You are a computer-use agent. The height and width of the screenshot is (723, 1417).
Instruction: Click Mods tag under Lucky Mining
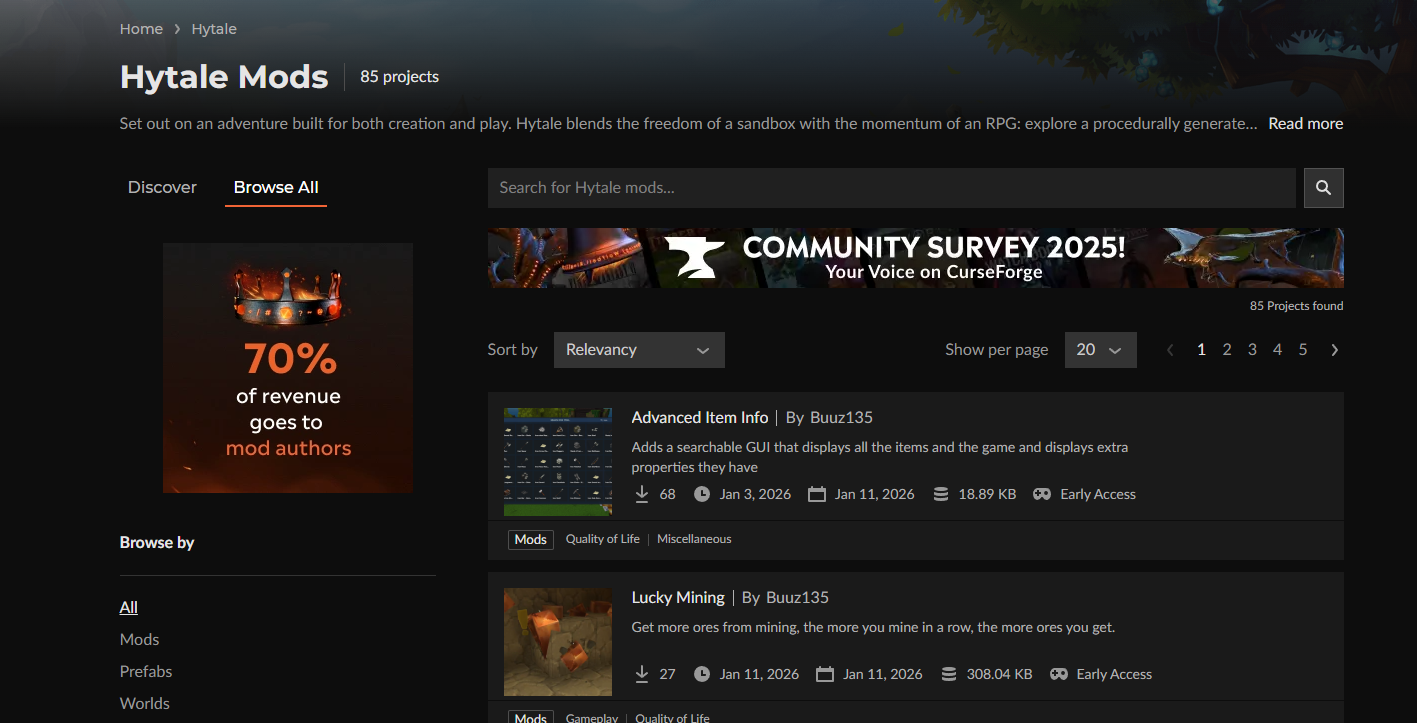[x=530, y=717]
